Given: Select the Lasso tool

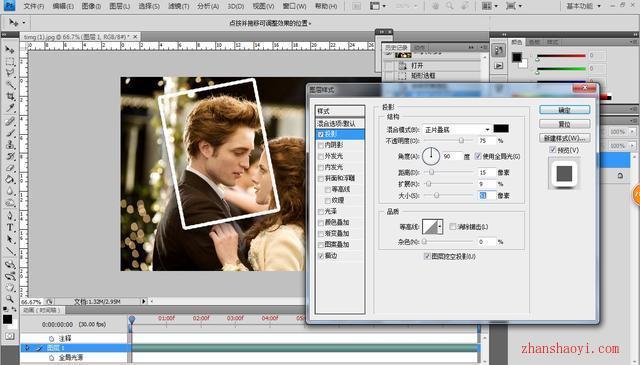Looking at the screenshot, I should (10, 73).
